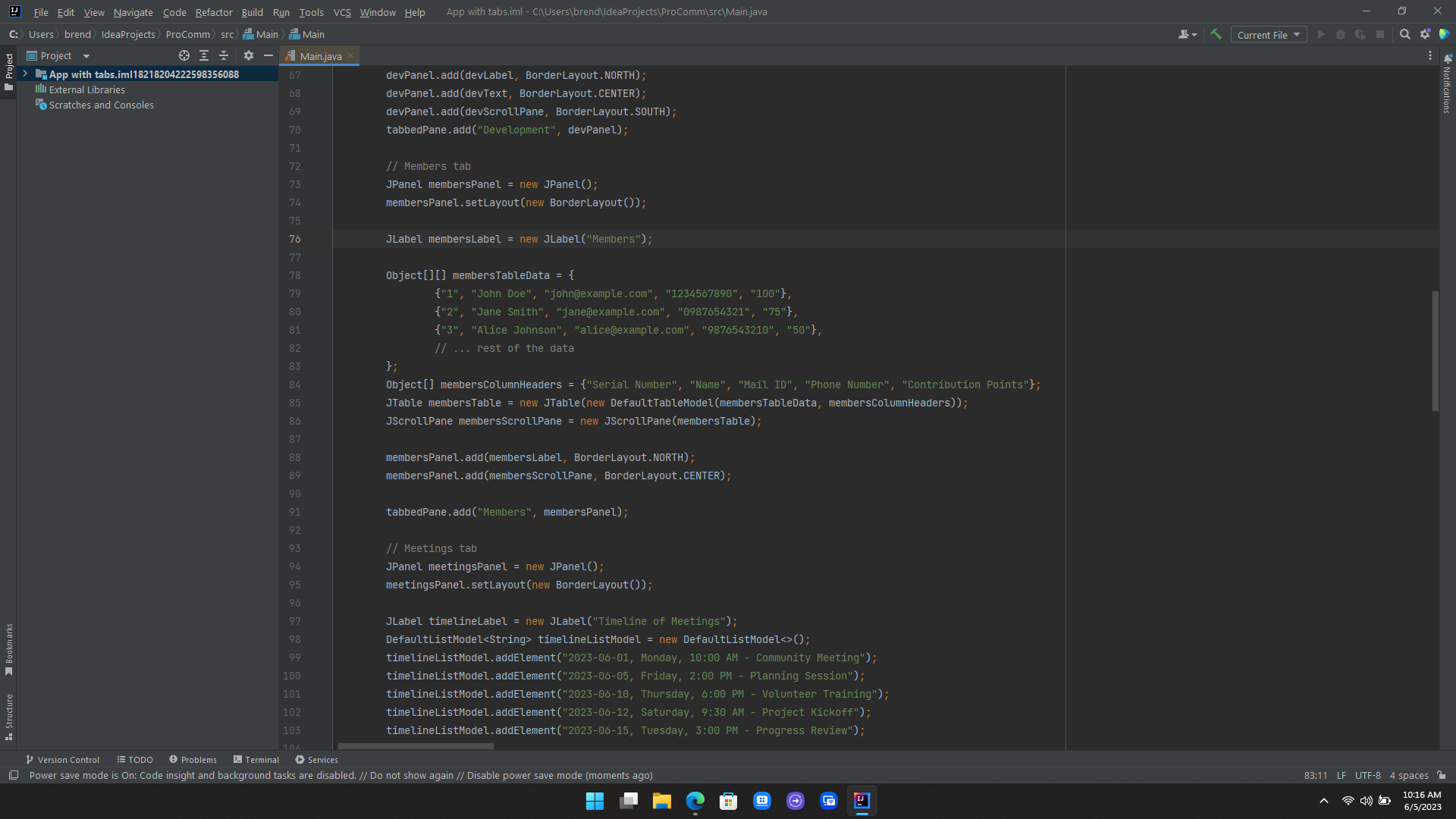Select the Main.java editor tab

[x=319, y=56]
